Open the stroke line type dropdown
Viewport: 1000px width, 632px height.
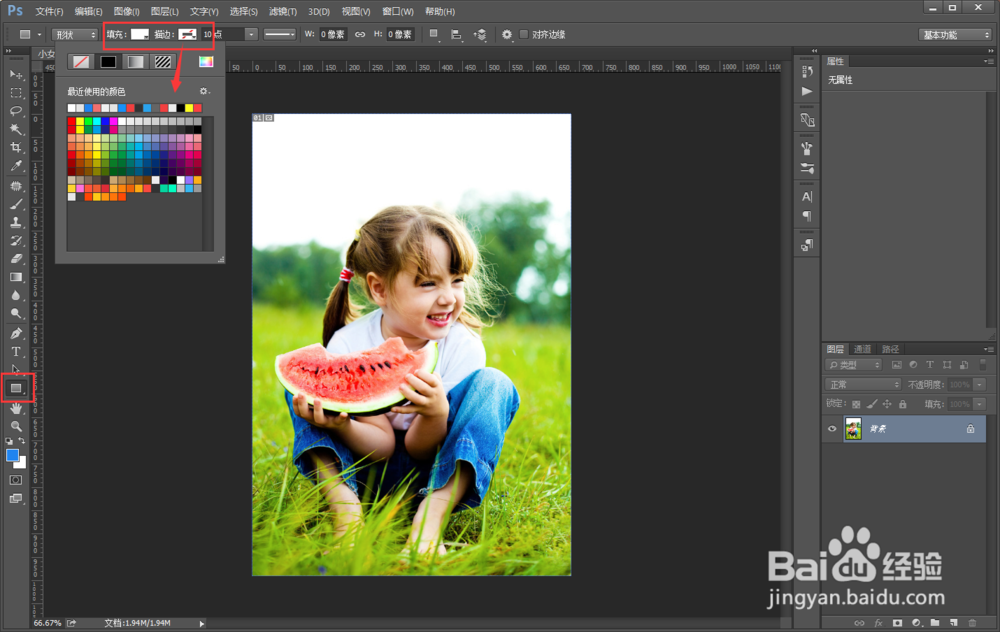(x=279, y=34)
